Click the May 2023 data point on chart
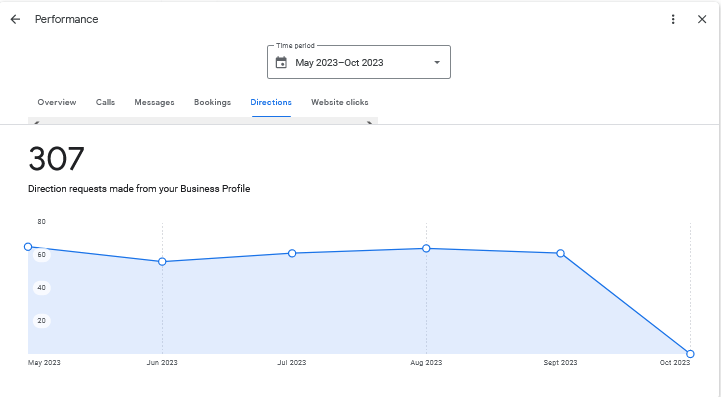This screenshot has height=397, width=721. click(x=28, y=247)
